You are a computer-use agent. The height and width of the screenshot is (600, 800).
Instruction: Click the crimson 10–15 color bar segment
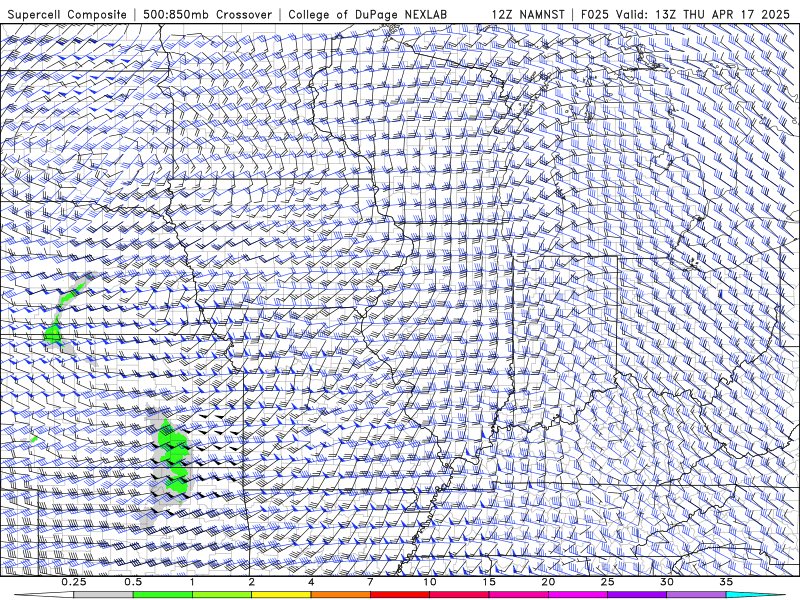click(459, 595)
